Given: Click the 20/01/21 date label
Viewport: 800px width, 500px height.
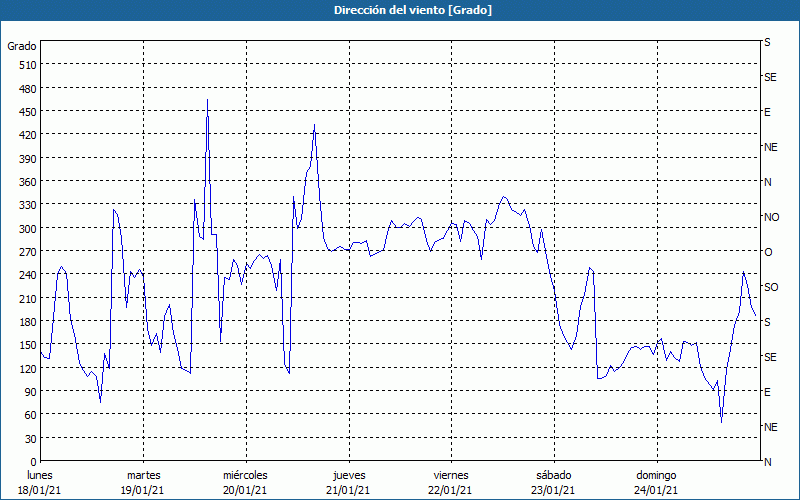Looking at the screenshot, I should (x=245, y=490).
